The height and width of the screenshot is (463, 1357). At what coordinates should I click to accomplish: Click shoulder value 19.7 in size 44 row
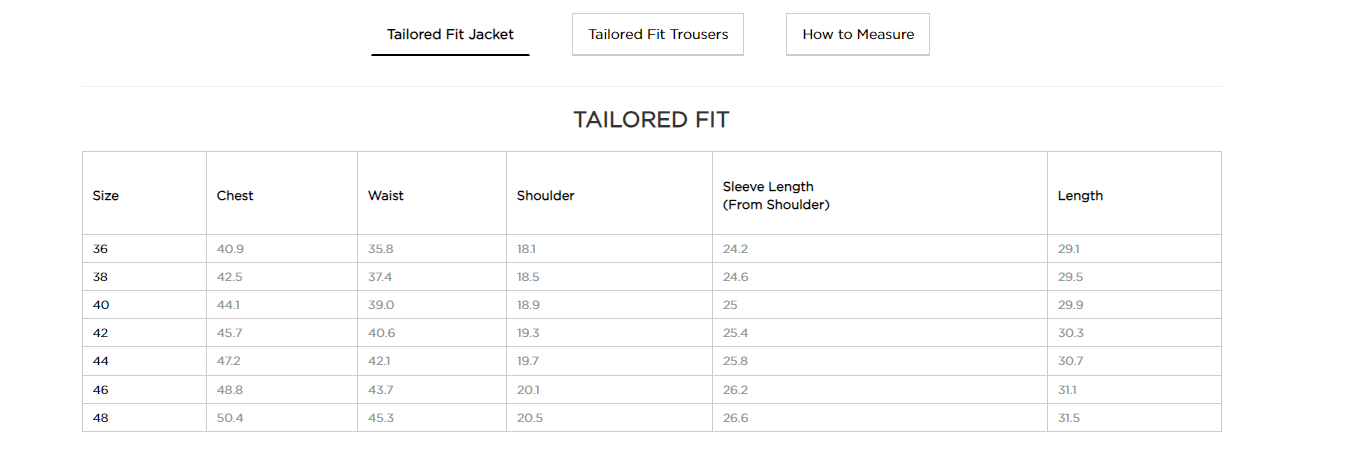click(528, 361)
